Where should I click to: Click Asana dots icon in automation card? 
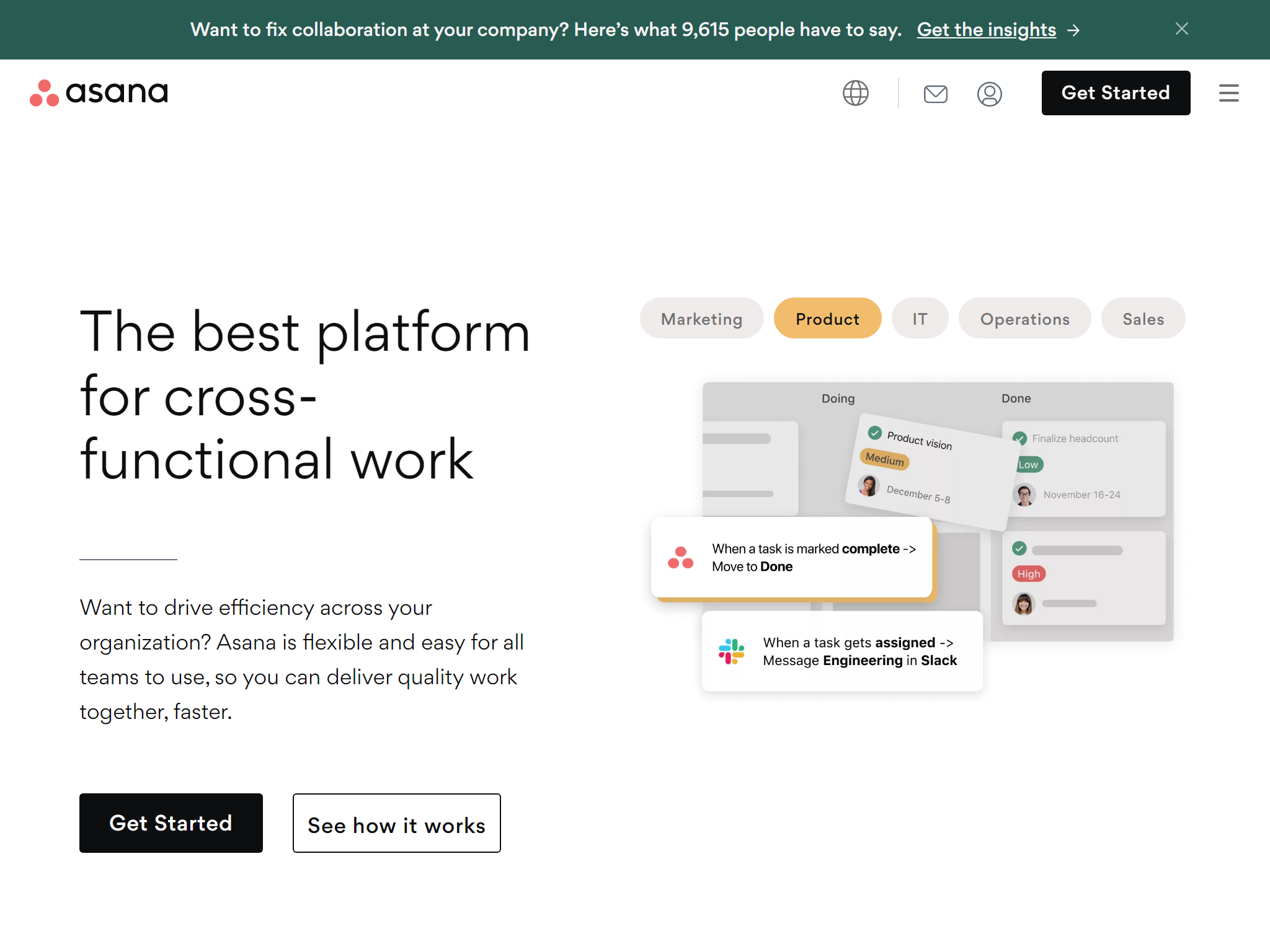pos(681,558)
